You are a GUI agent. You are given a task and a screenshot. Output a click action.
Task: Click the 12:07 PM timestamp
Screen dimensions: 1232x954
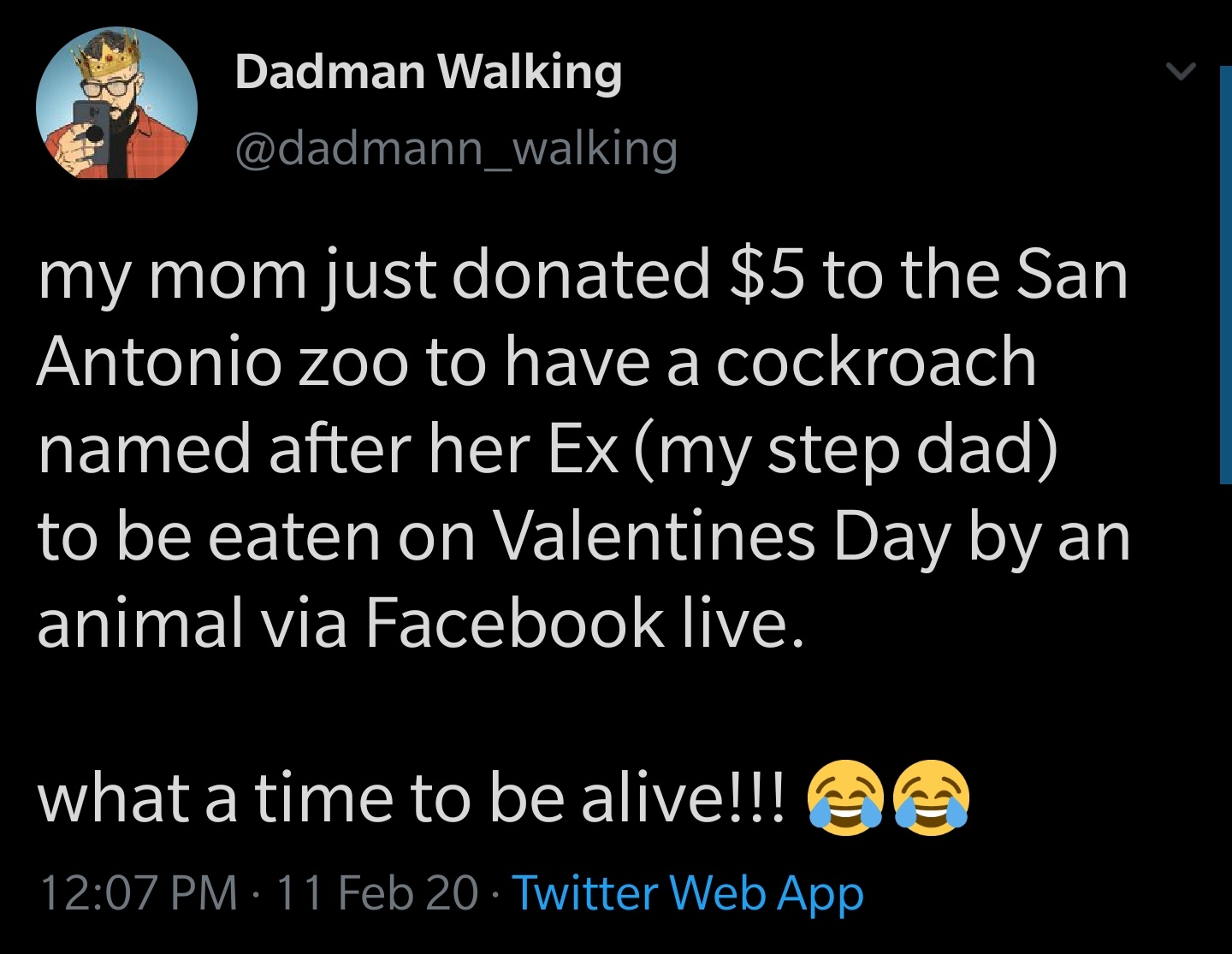click(138, 892)
